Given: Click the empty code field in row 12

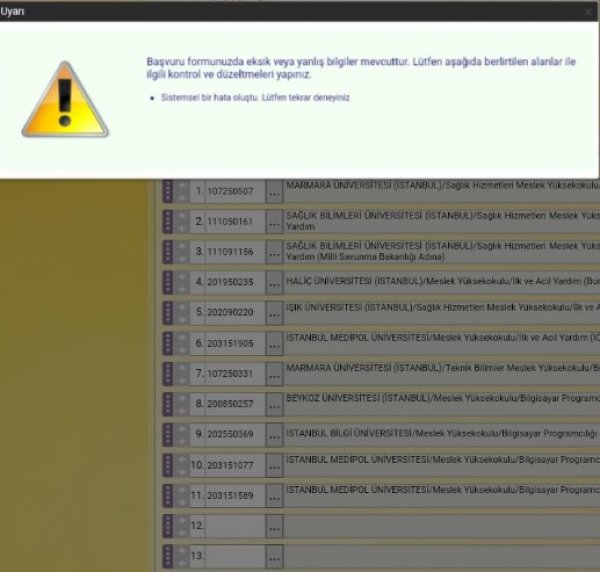Looking at the screenshot, I should pyautogui.click(x=234, y=525).
